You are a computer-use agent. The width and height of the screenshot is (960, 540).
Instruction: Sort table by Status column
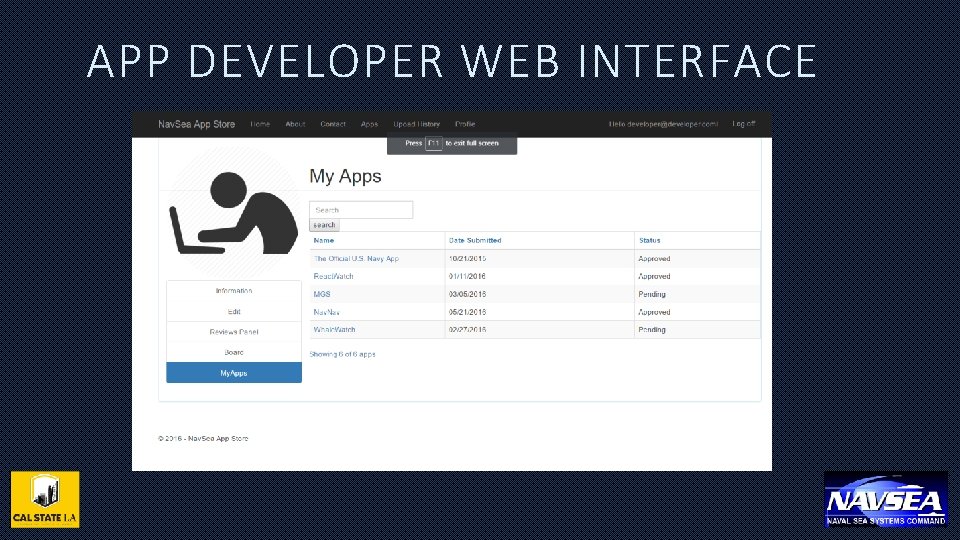(650, 240)
